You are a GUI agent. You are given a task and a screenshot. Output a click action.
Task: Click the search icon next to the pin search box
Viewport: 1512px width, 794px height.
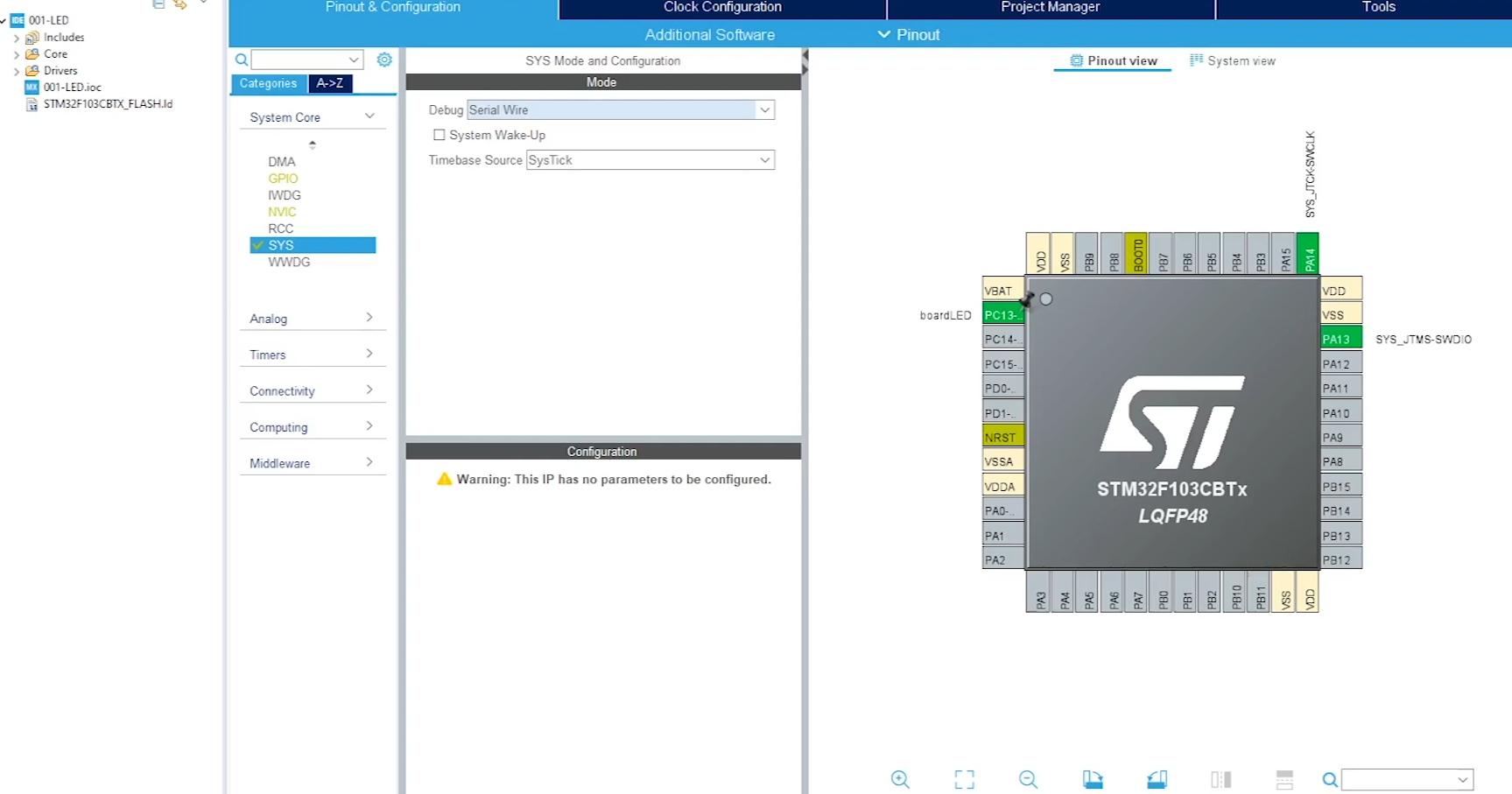coord(1329,779)
